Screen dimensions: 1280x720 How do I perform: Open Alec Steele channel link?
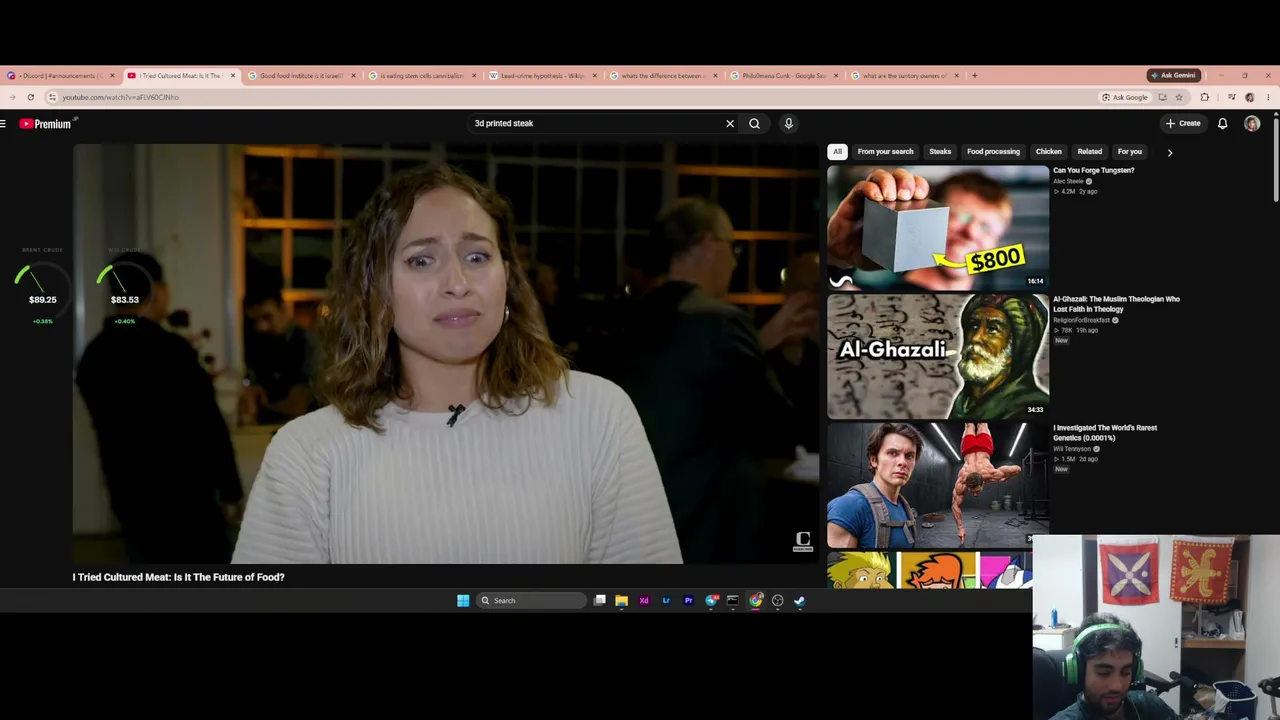pos(1068,182)
